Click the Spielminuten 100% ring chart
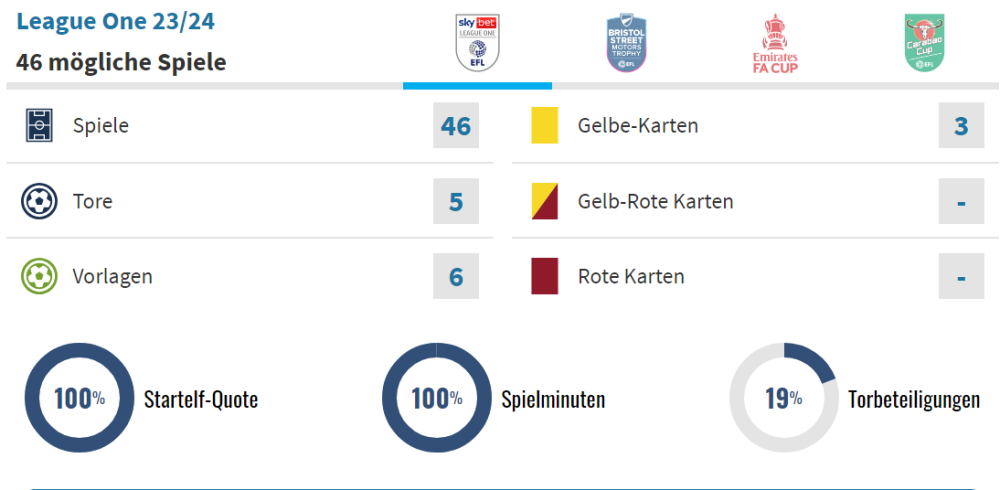 point(436,398)
